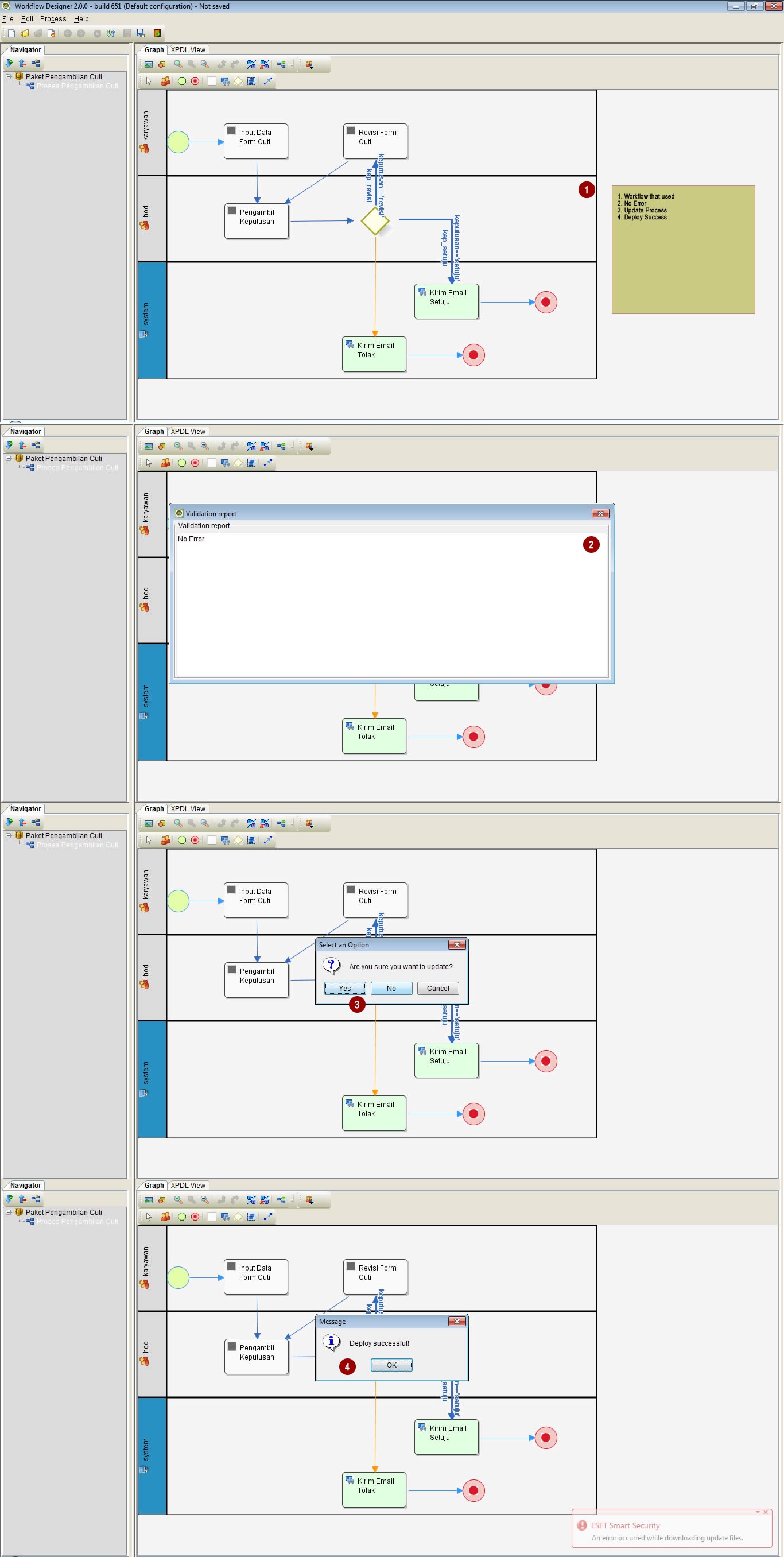This screenshot has height=1557, width=784.
Task: Click OK in the Deploy successful Message dialog
Action: click(391, 1365)
